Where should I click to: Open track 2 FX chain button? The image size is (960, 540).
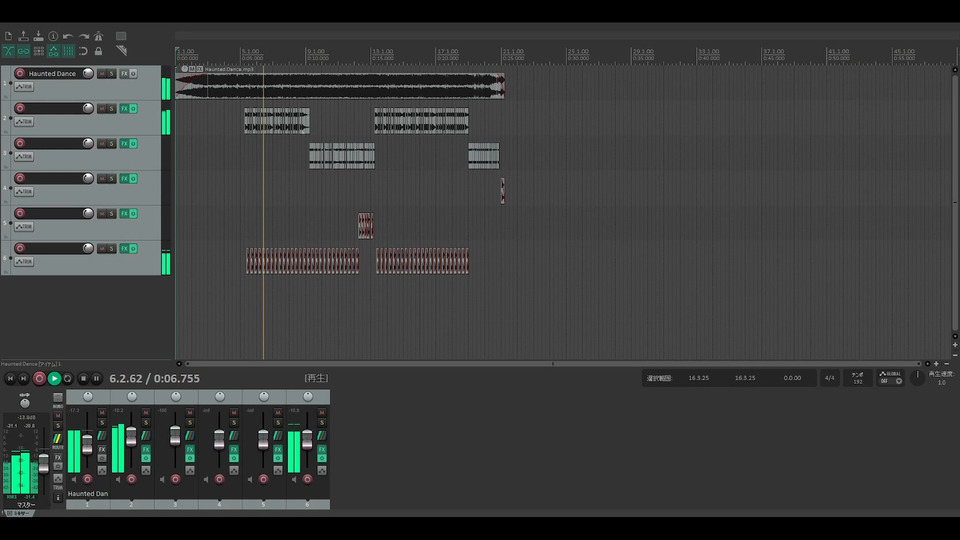[124, 108]
